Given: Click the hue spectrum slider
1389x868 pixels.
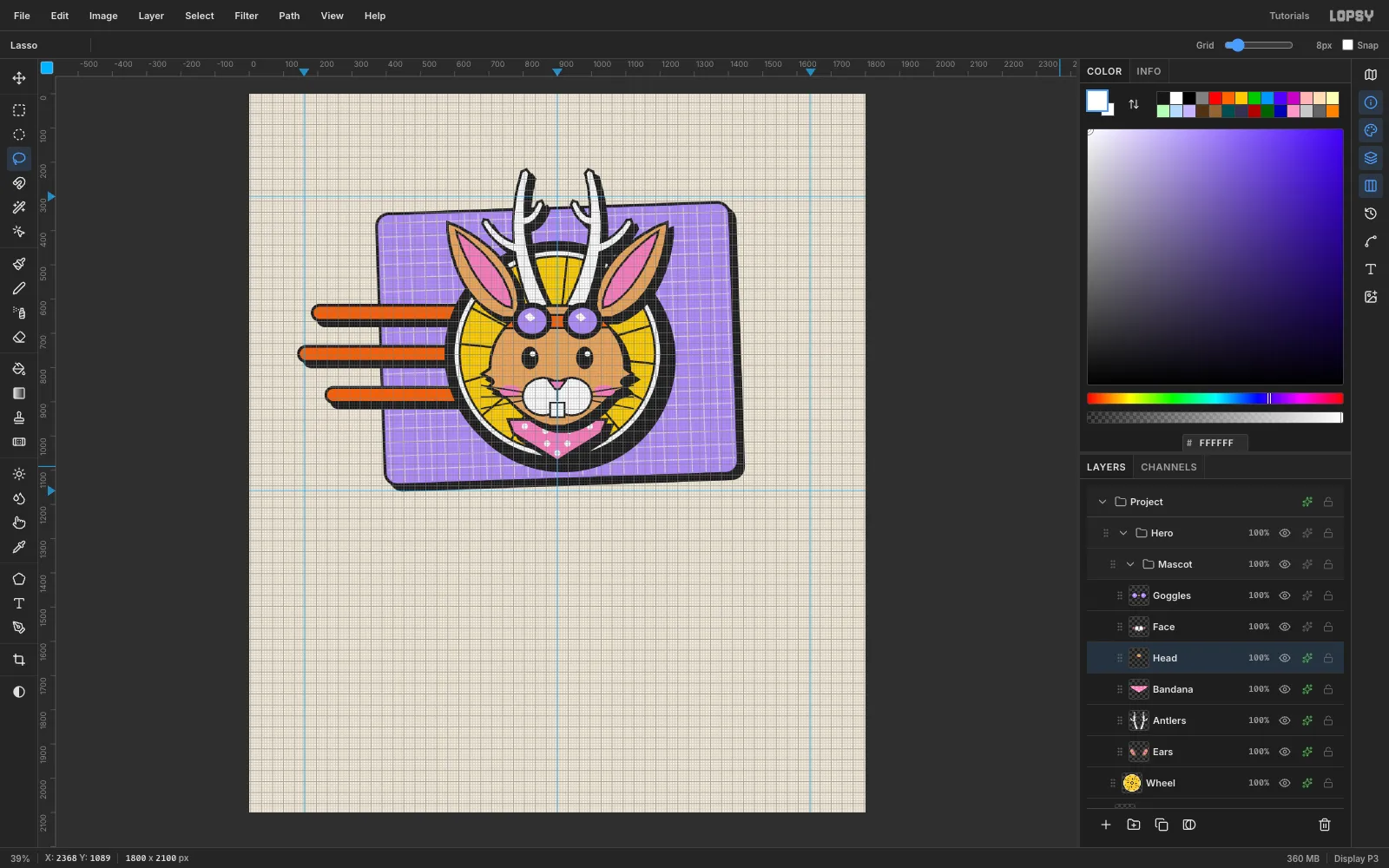Looking at the screenshot, I should click(1215, 398).
